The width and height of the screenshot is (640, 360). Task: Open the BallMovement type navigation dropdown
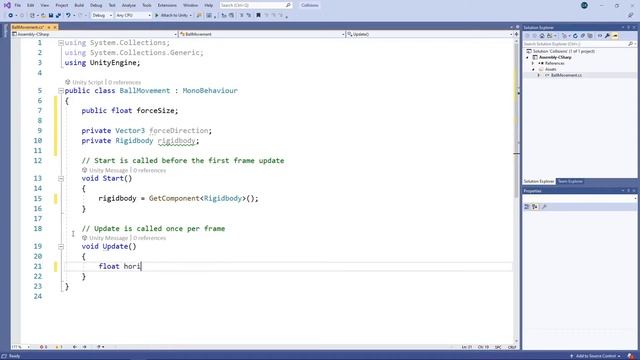click(x=262, y=34)
